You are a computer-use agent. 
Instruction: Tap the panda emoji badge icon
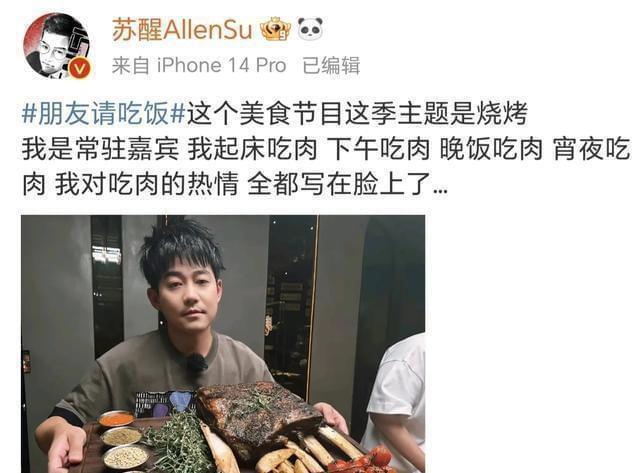pos(310,29)
